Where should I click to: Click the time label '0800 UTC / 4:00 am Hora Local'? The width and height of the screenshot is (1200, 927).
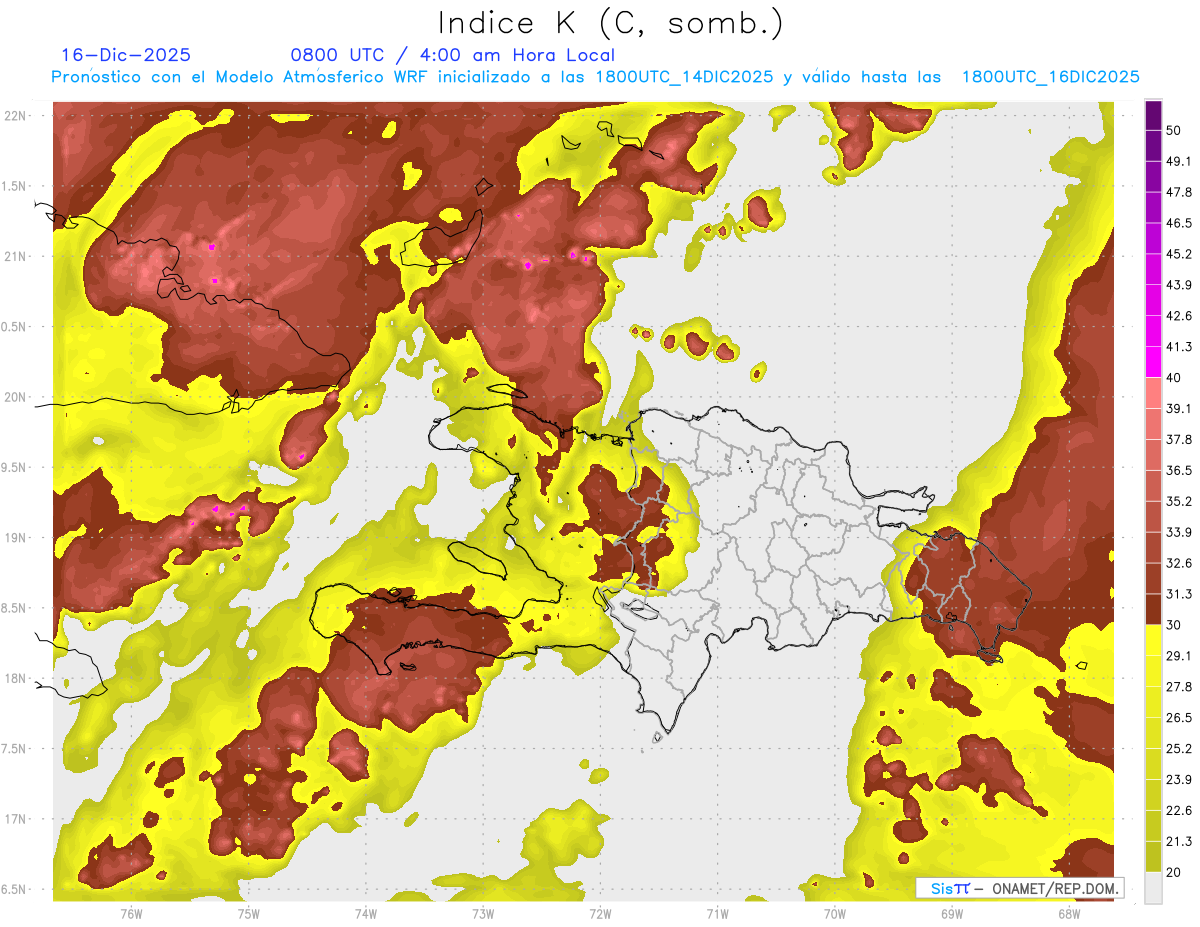pos(452,55)
